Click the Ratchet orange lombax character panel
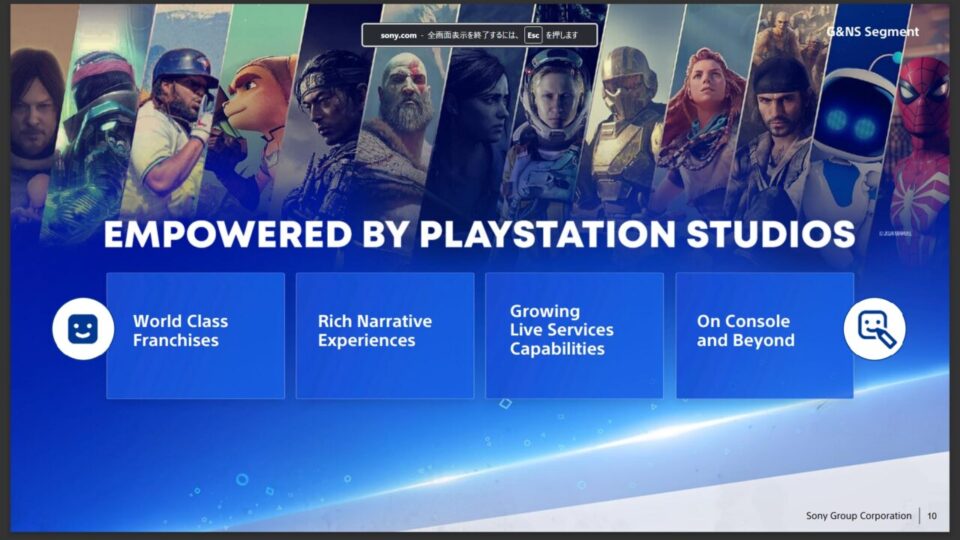960x540 pixels. 254,116
